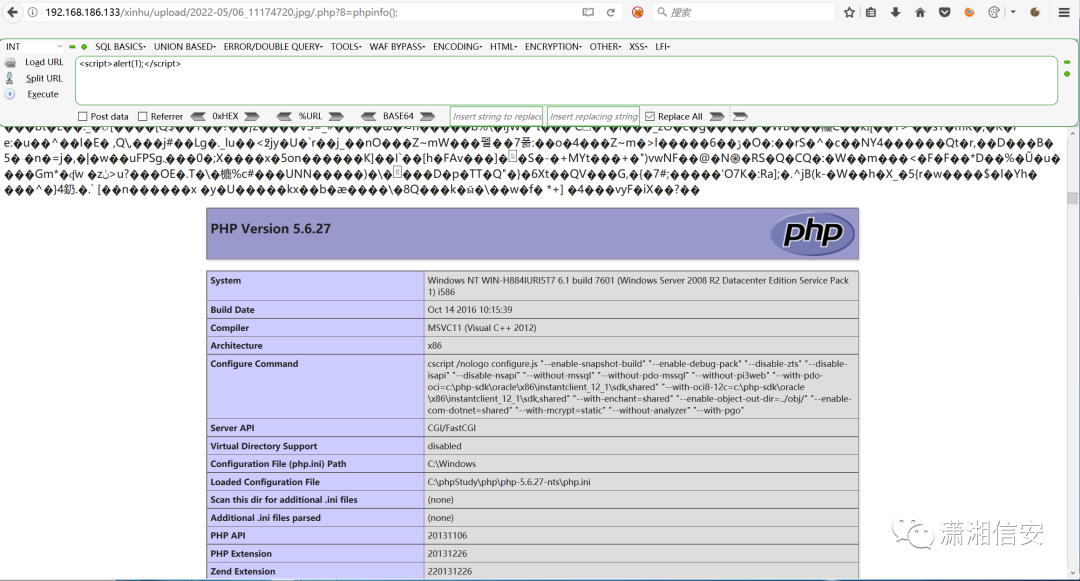Screen dimensions: 1080x581
Task: Bookmark this page with the star icon
Action: pyautogui.click(x=849, y=12)
